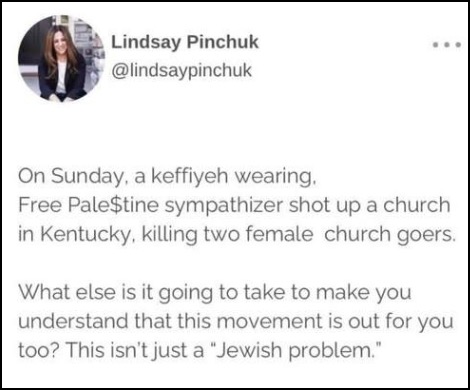Click the first paragraph about Kentucky church
Screen dimensions: 470x390
(237, 205)
